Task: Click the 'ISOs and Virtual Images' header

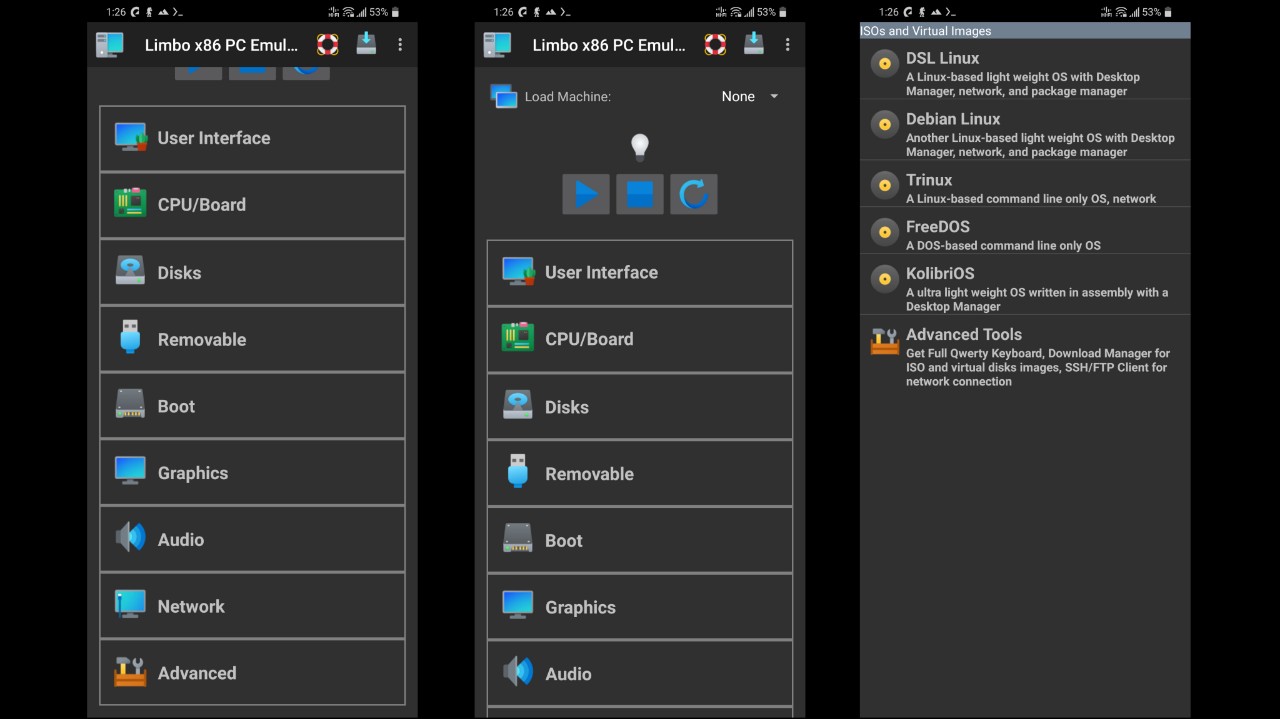Action: pyautogui.click(x=1025, y=31)
